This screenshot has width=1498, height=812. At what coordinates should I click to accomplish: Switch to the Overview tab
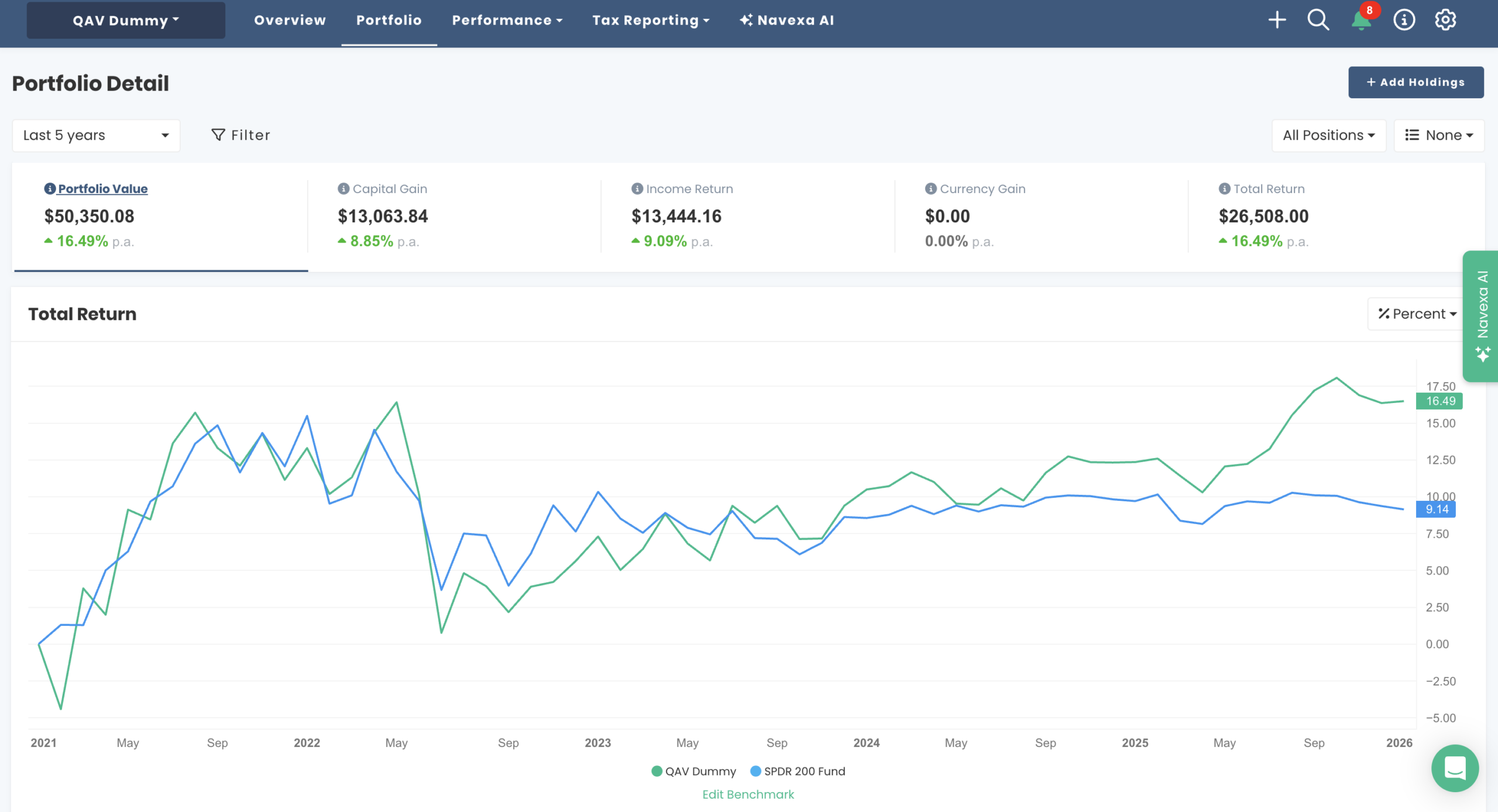pyautogui.click(x=290, y=19)
